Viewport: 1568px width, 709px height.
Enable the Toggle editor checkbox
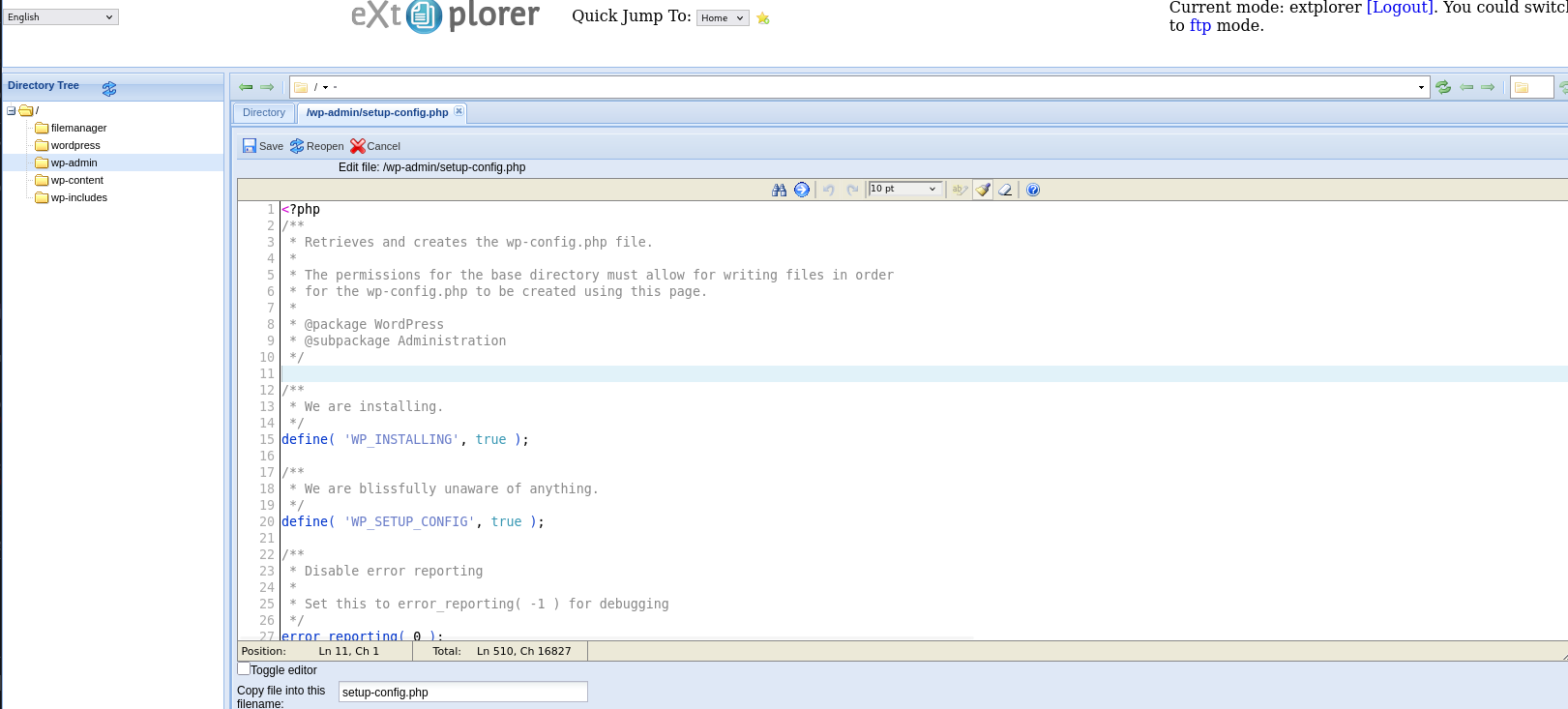pos(244,668)
